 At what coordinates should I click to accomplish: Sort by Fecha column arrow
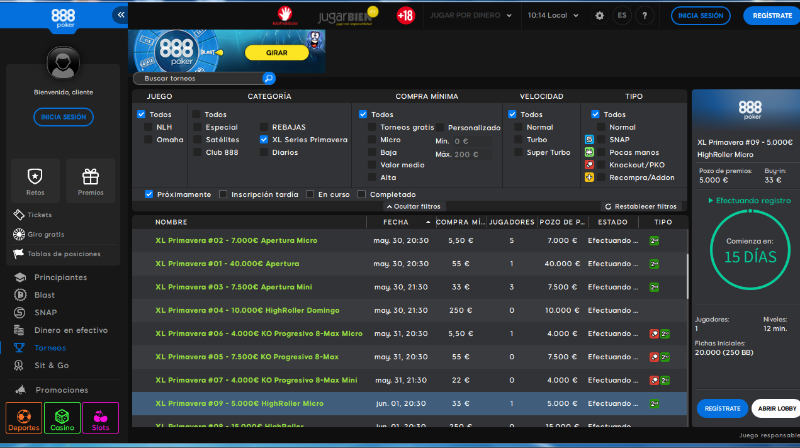(428, 222)
